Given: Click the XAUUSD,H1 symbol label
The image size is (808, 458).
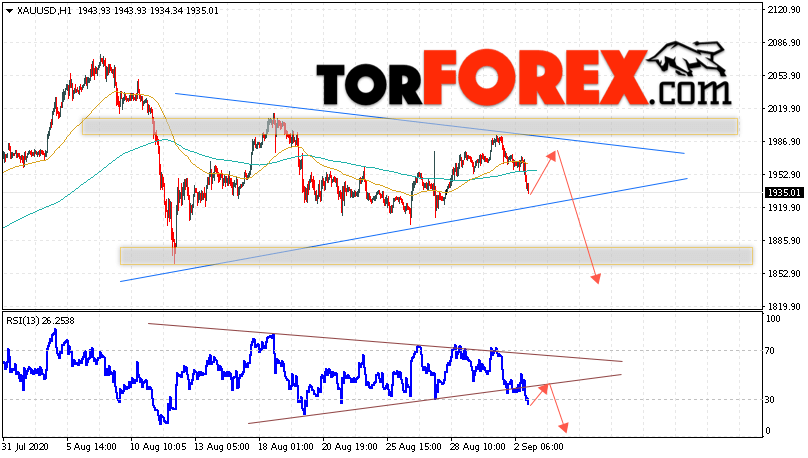Looking at the screenshot, I should pyautogui.click(x=44, y=11).
